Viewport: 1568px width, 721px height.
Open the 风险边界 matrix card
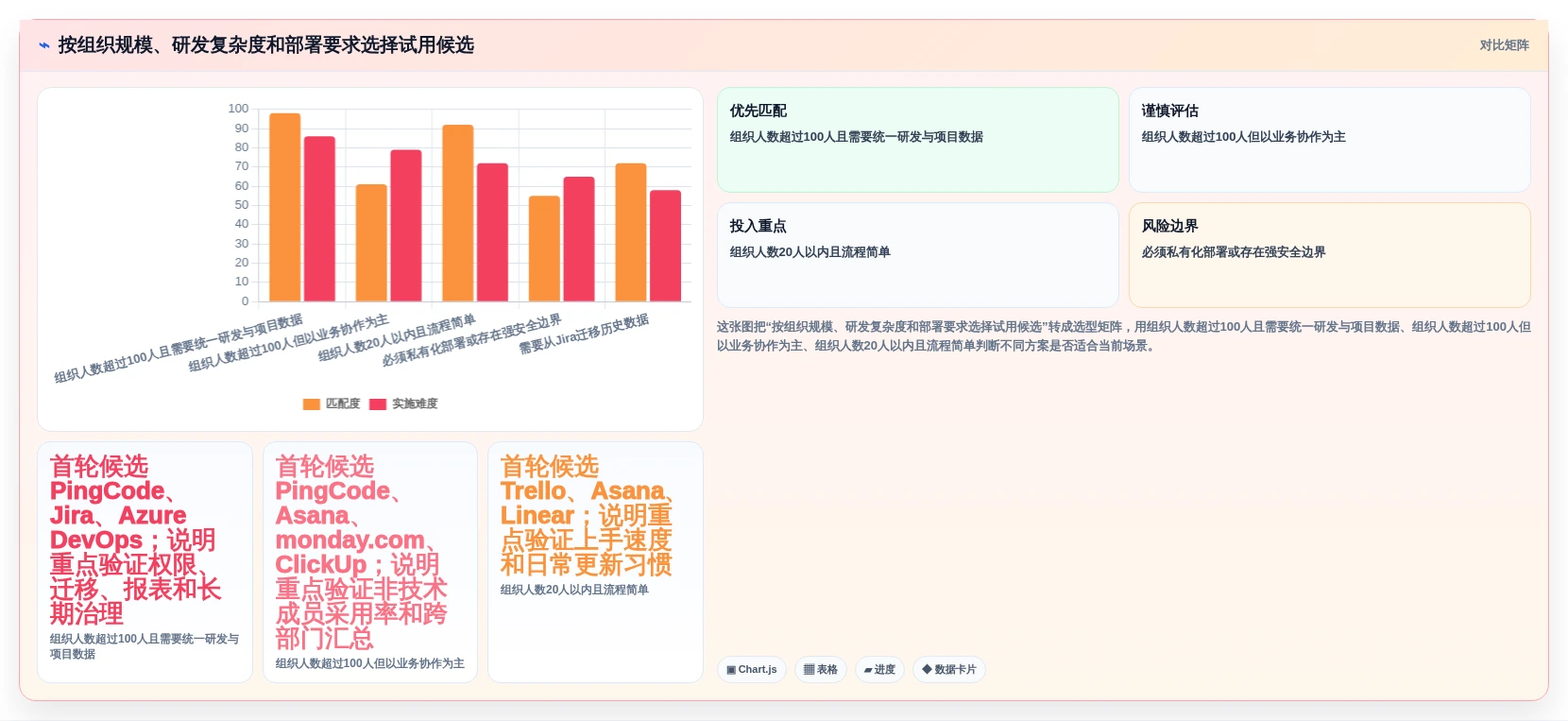[1330, 255]
